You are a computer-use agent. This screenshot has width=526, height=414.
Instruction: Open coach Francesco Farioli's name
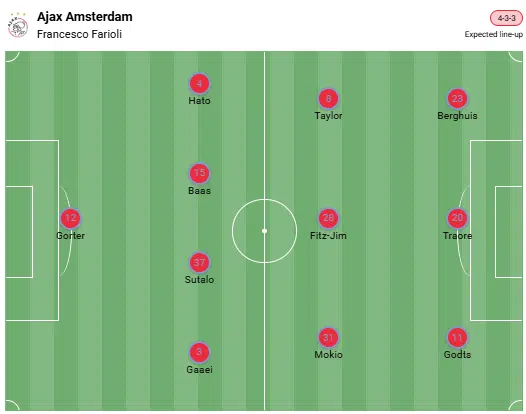(x=79, y=34)
